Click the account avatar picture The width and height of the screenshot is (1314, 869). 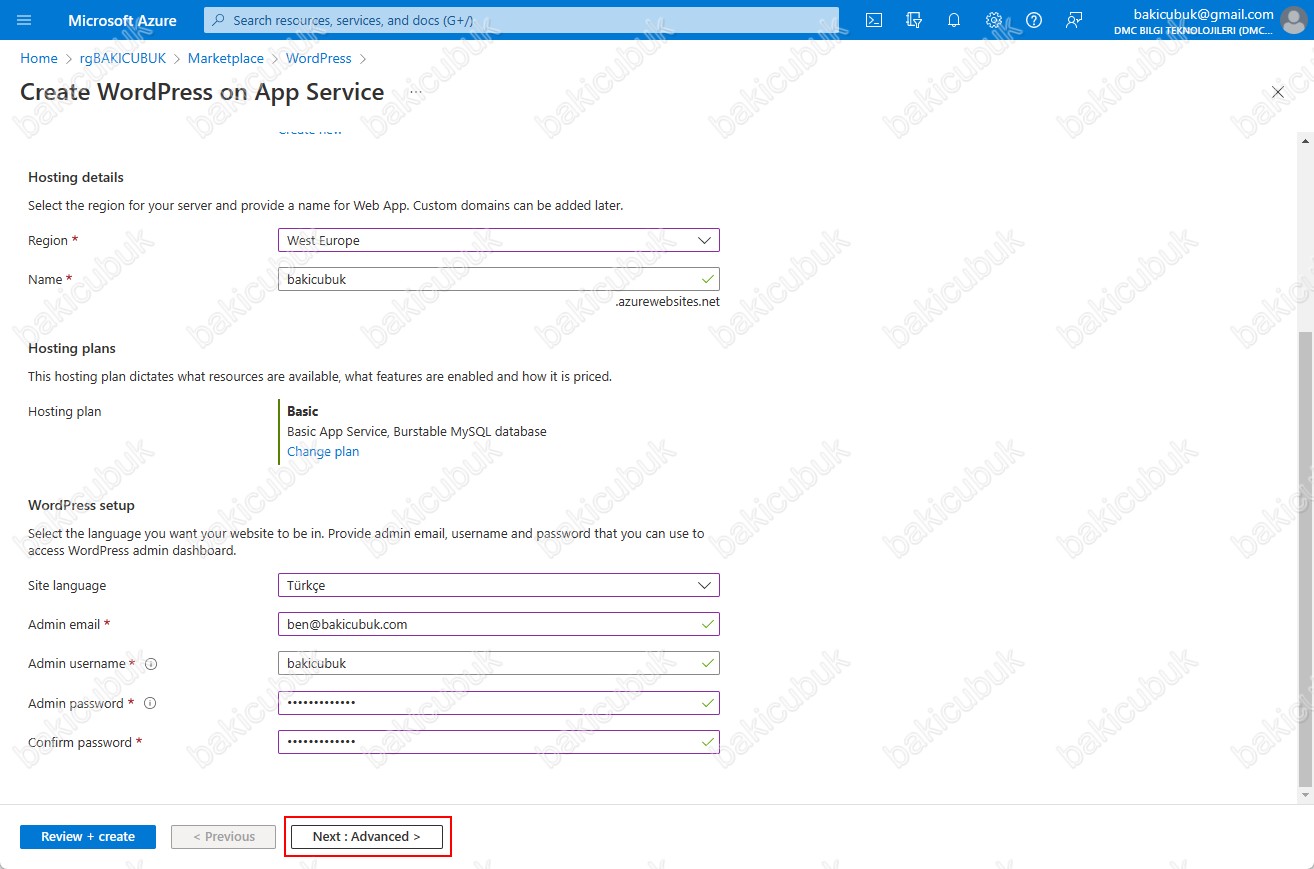1295,20
